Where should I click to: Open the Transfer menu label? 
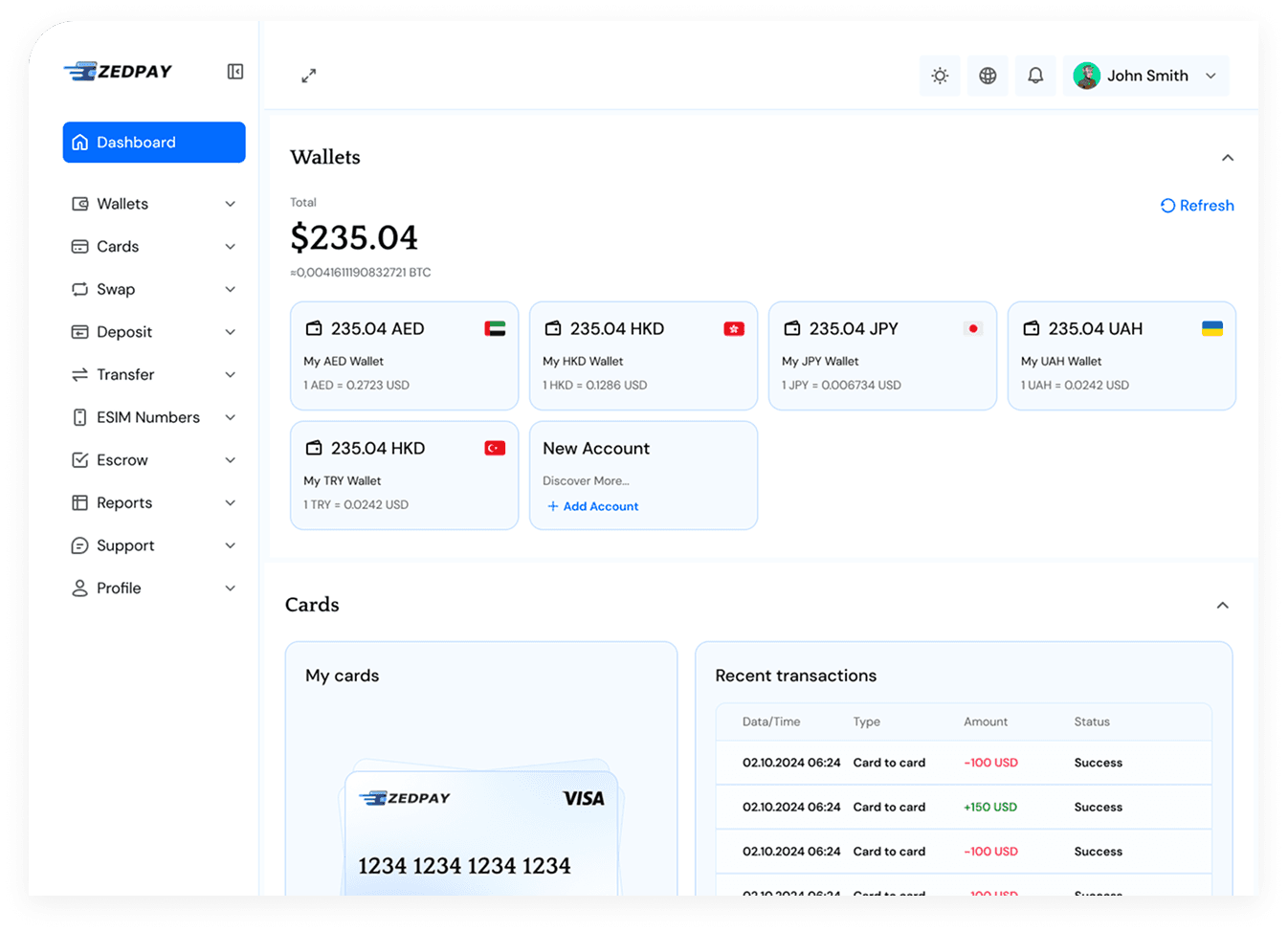click(125, 375)
